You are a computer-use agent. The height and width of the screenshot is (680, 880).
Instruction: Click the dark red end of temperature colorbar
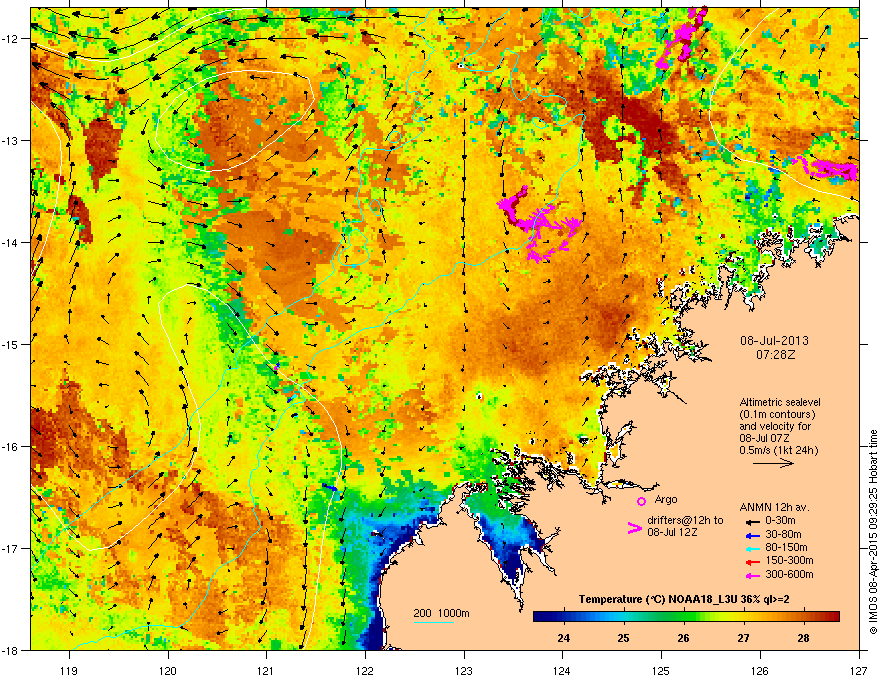coord(835,616)
